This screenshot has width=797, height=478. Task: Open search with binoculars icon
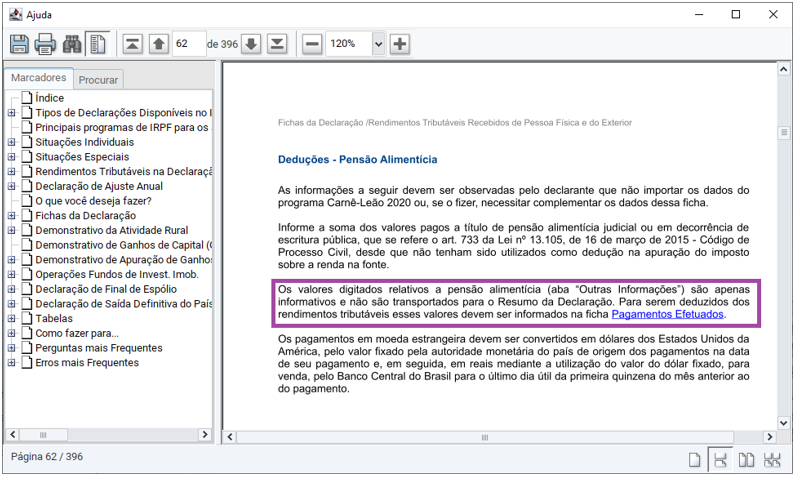click(x=72, y=44)
